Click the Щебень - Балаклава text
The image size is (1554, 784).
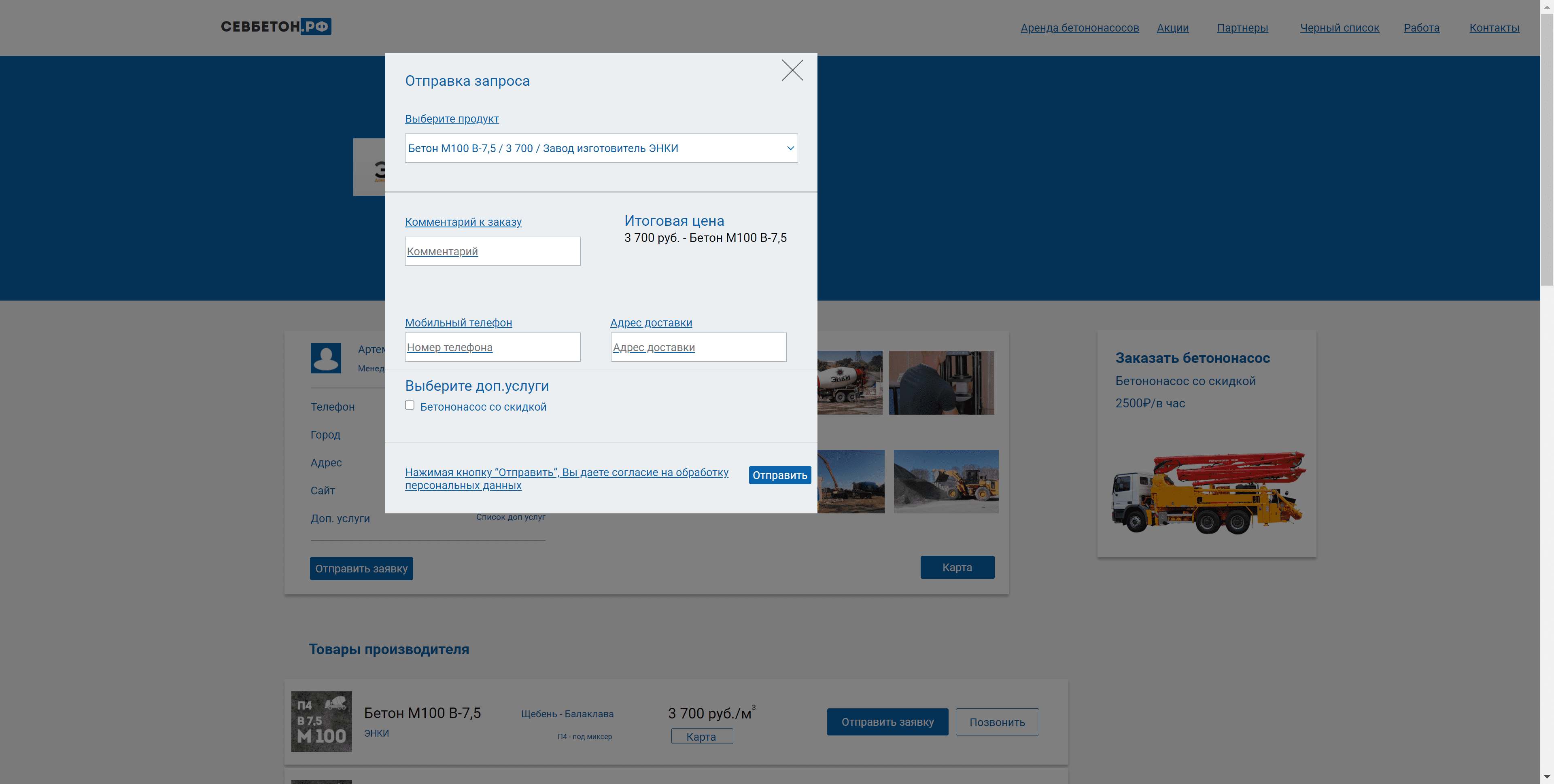[567, 714]
